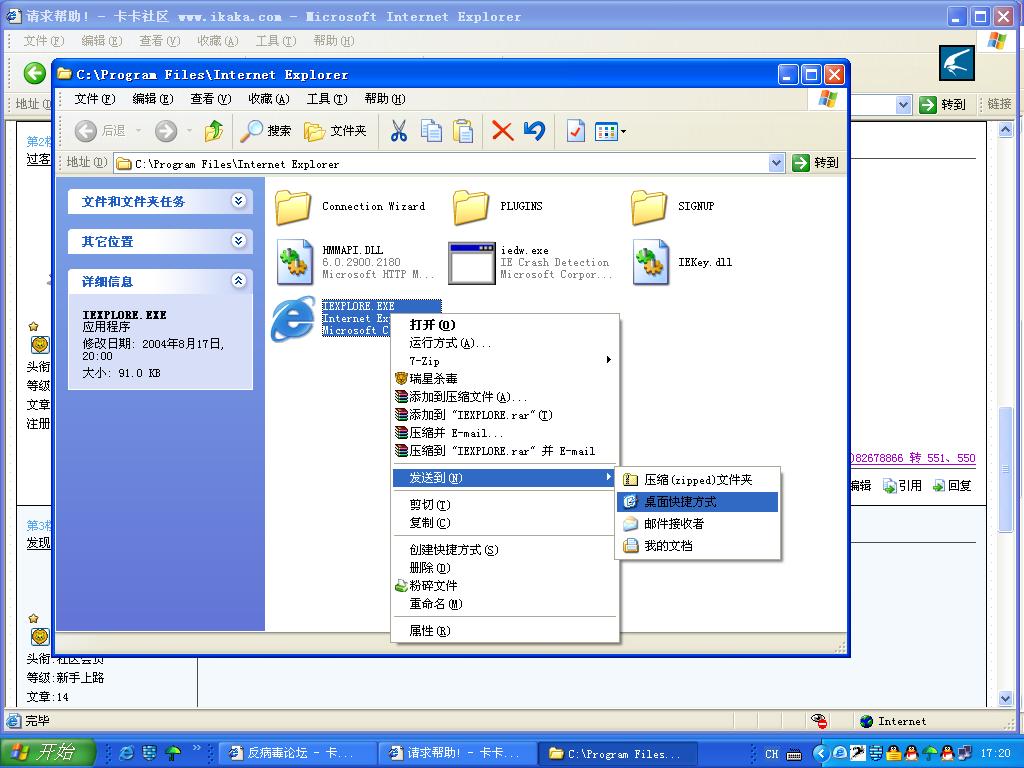This screenshot has height=768, width=1024.
Task: Click the Copy icon in toolbar
Action: (431, 131)
